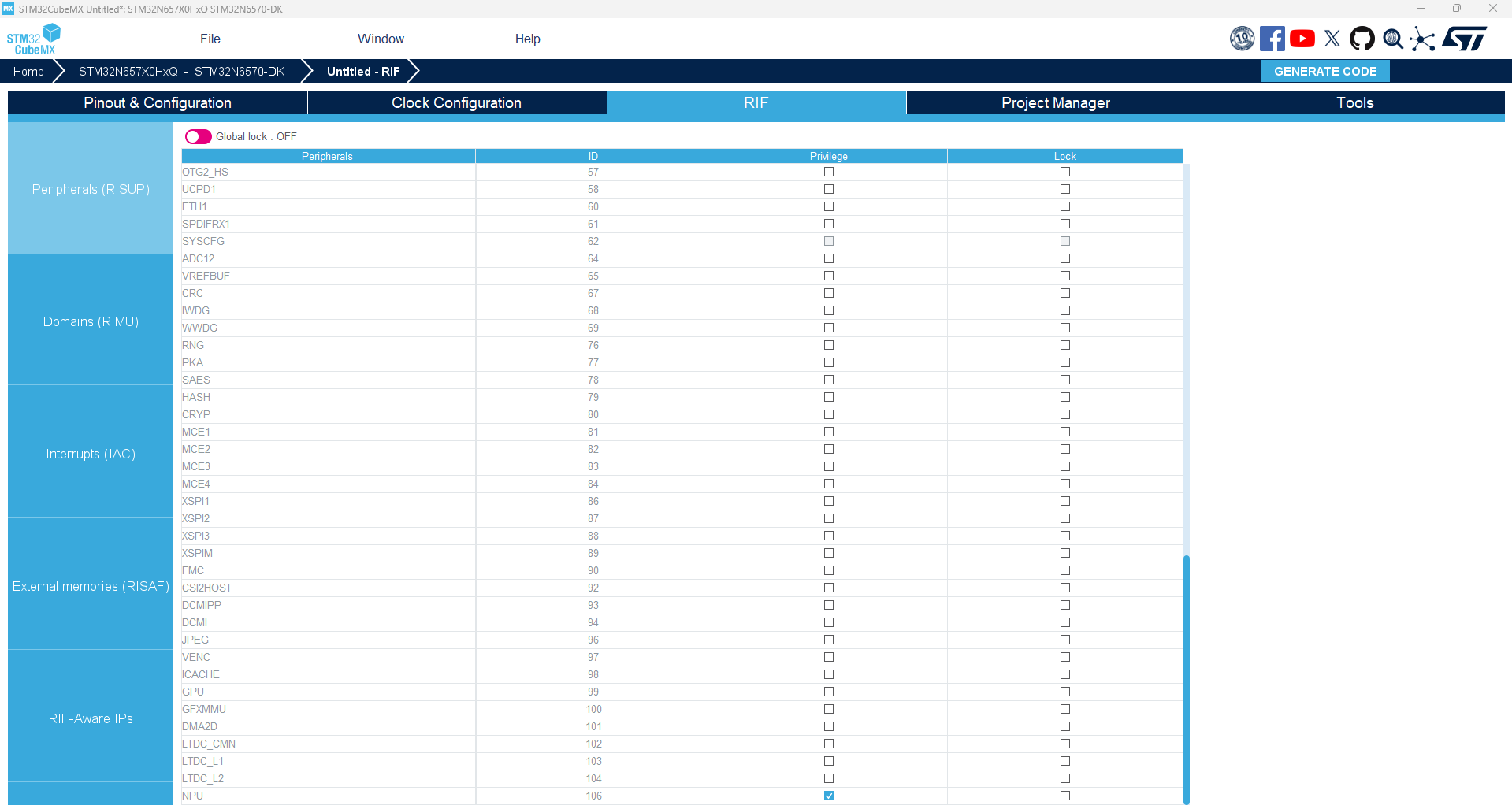This screenshot has height=809, width=1512.
Task: Go to Home in the breadcrumb
Action: click(x=28, y=71)
